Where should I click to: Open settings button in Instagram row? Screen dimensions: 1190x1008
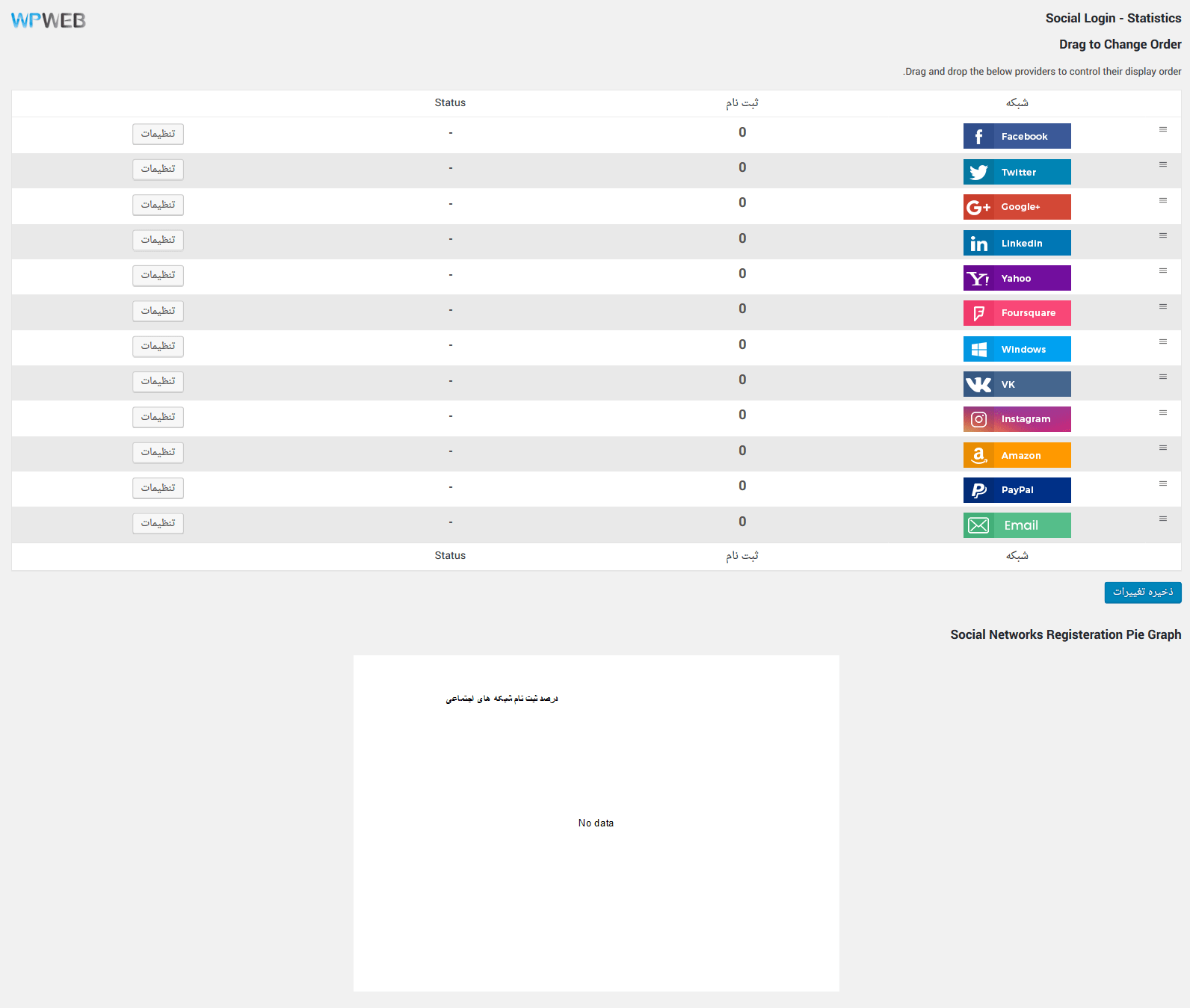pyautogui.click(x=158, y=417)
